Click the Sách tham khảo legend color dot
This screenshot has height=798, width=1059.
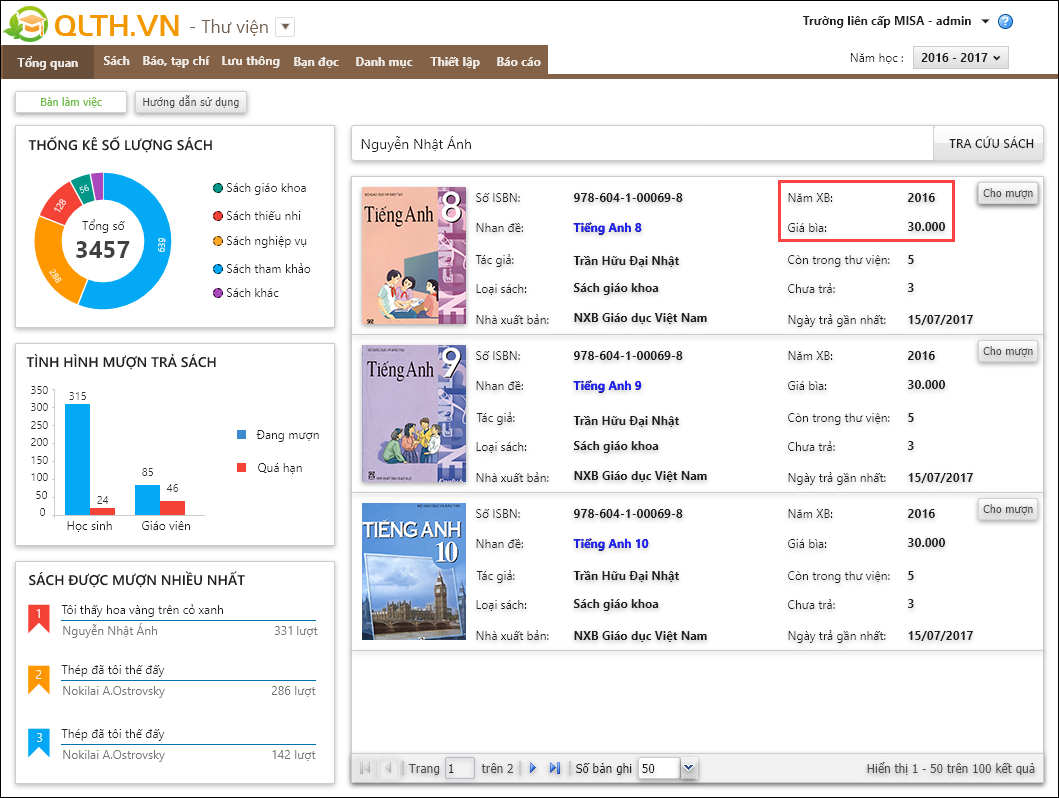click(218, 269)
